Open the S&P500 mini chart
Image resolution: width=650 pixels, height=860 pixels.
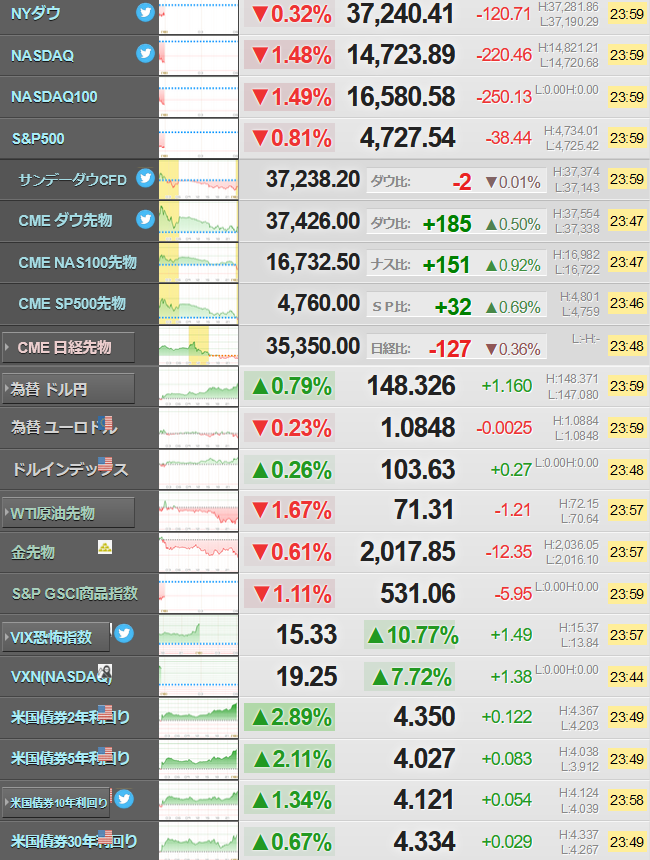(x=199, y=138)
